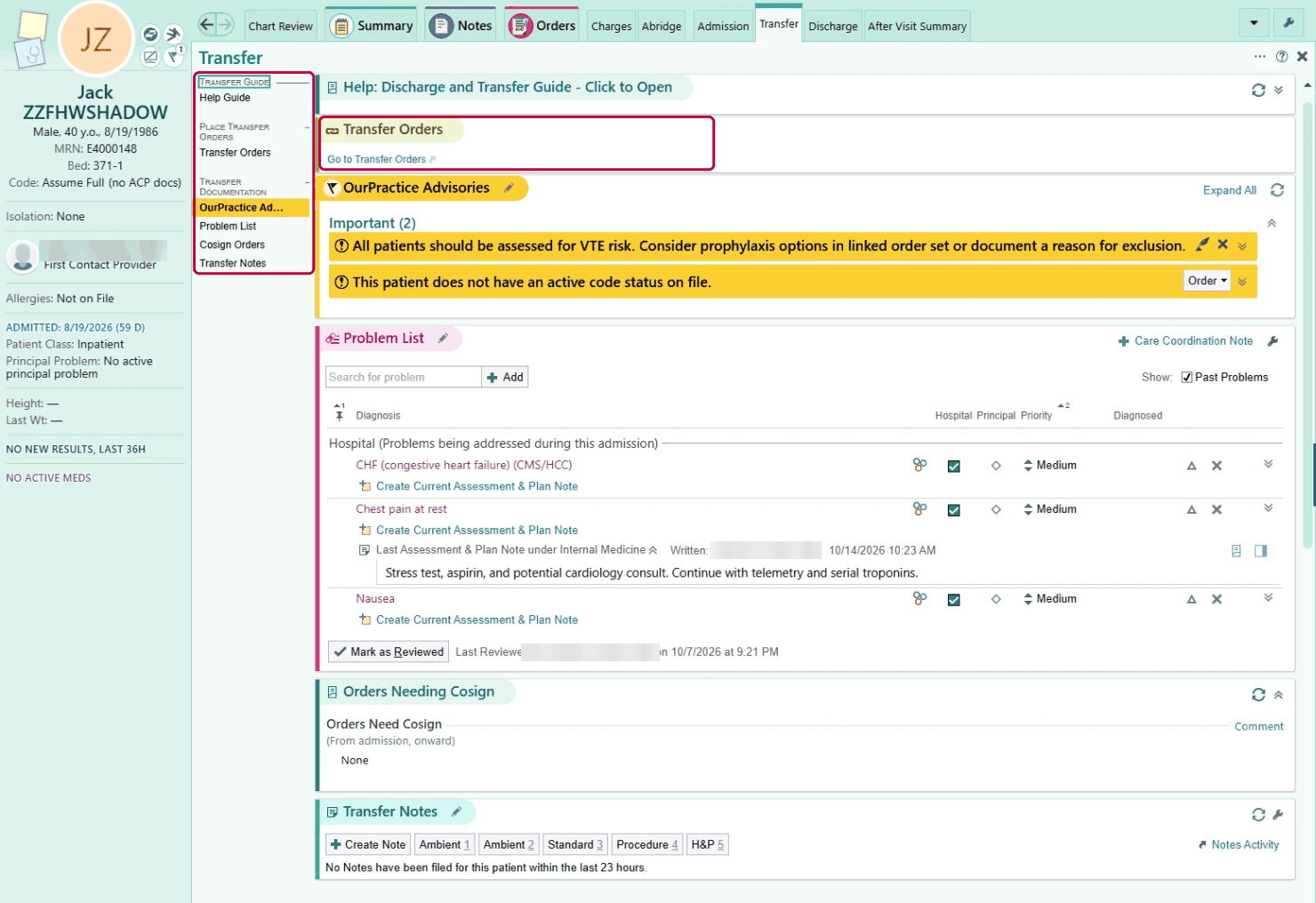Click the forward navigation arrow
Screen dimensions: 1316x903
click(x=226, y=25)
